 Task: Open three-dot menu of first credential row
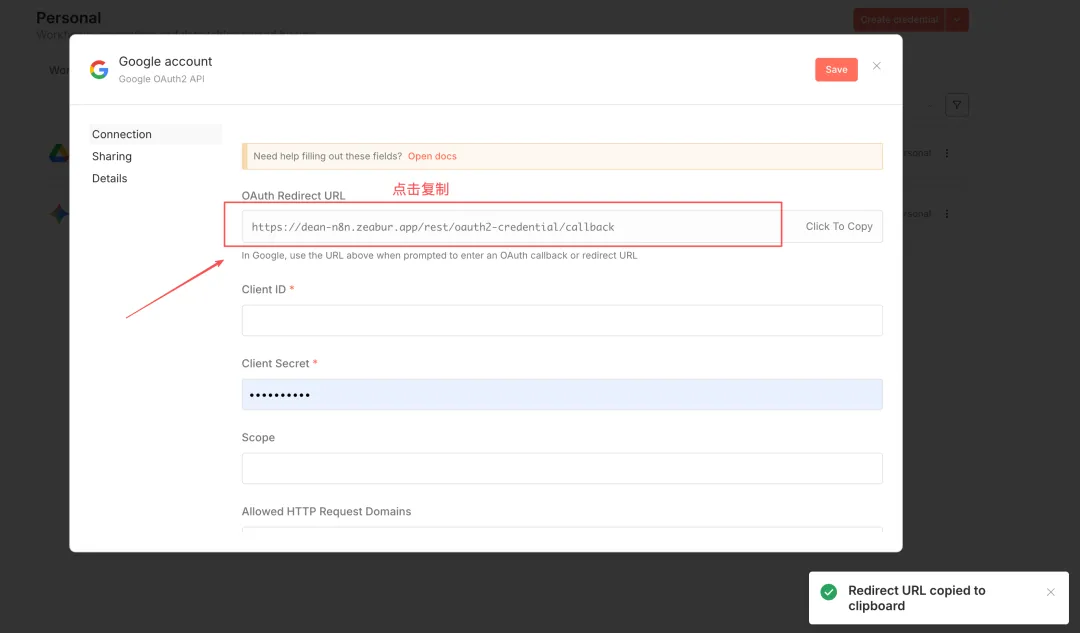[x=947, y=153]
